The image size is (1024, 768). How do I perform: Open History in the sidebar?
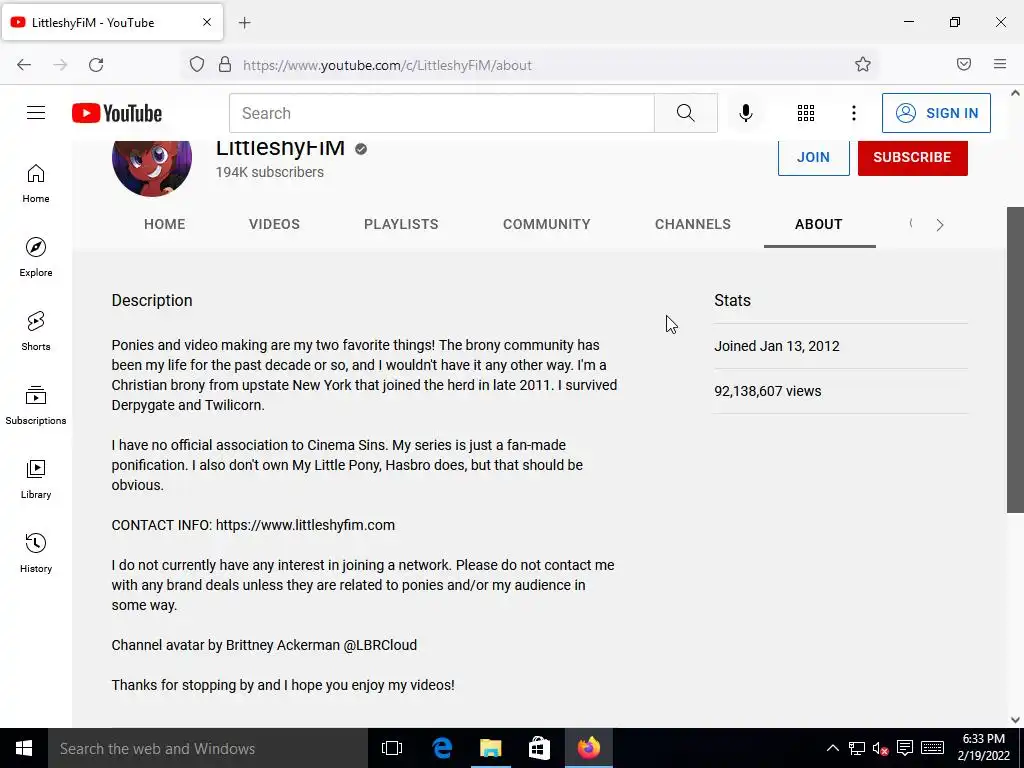36,553
